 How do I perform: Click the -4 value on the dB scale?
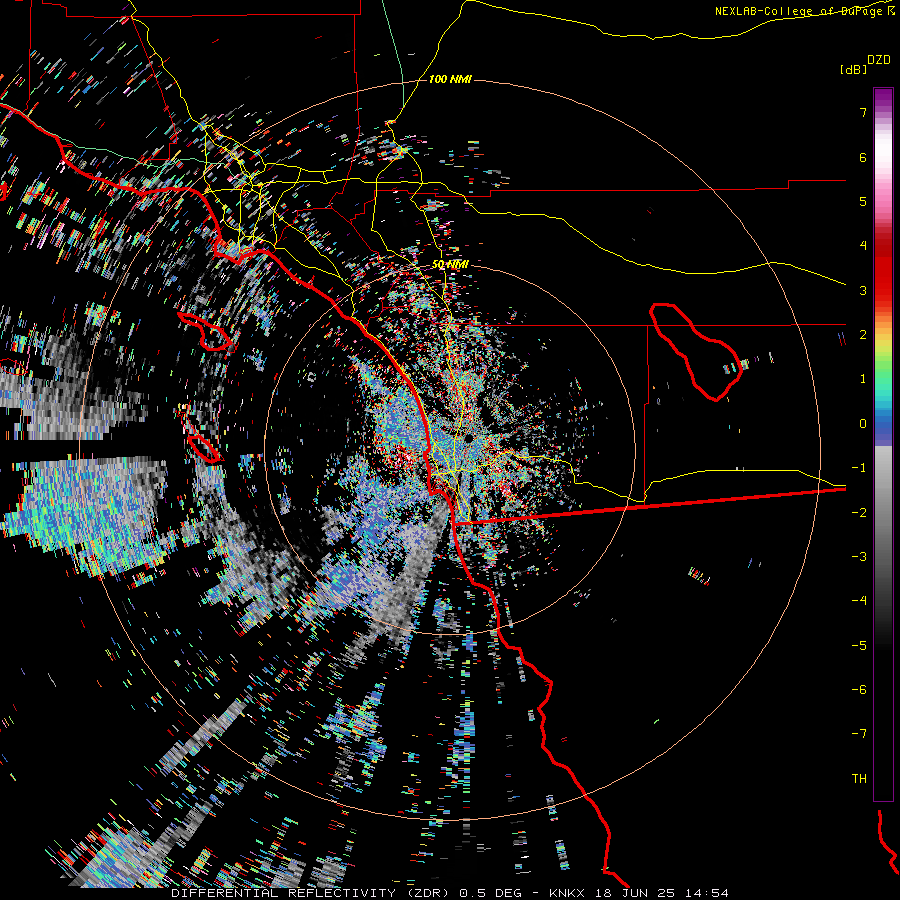[859, 601]
